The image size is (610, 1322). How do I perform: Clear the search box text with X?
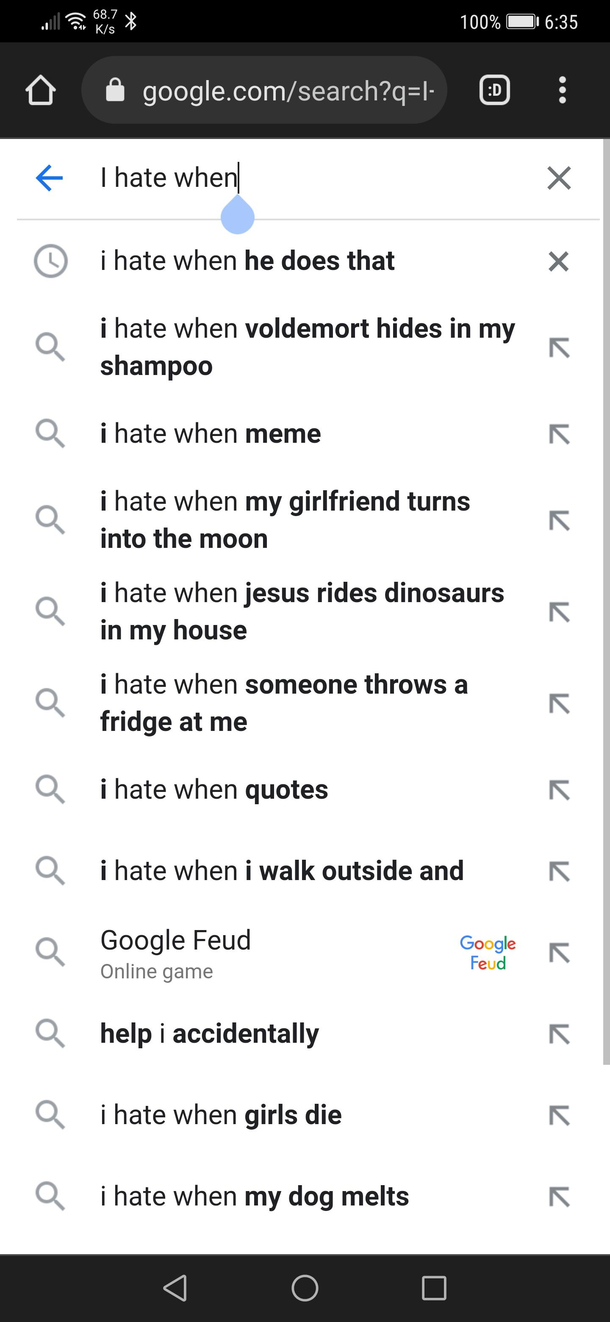559,178
